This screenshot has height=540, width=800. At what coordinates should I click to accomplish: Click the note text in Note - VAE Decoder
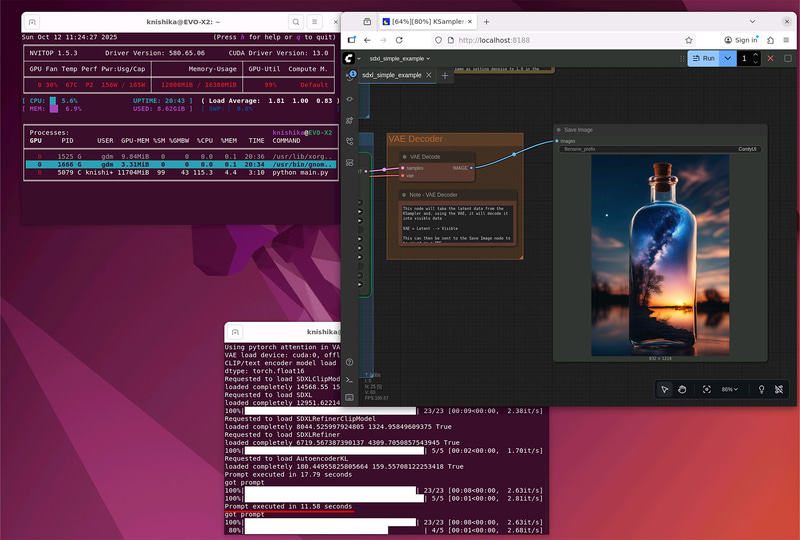456,223
